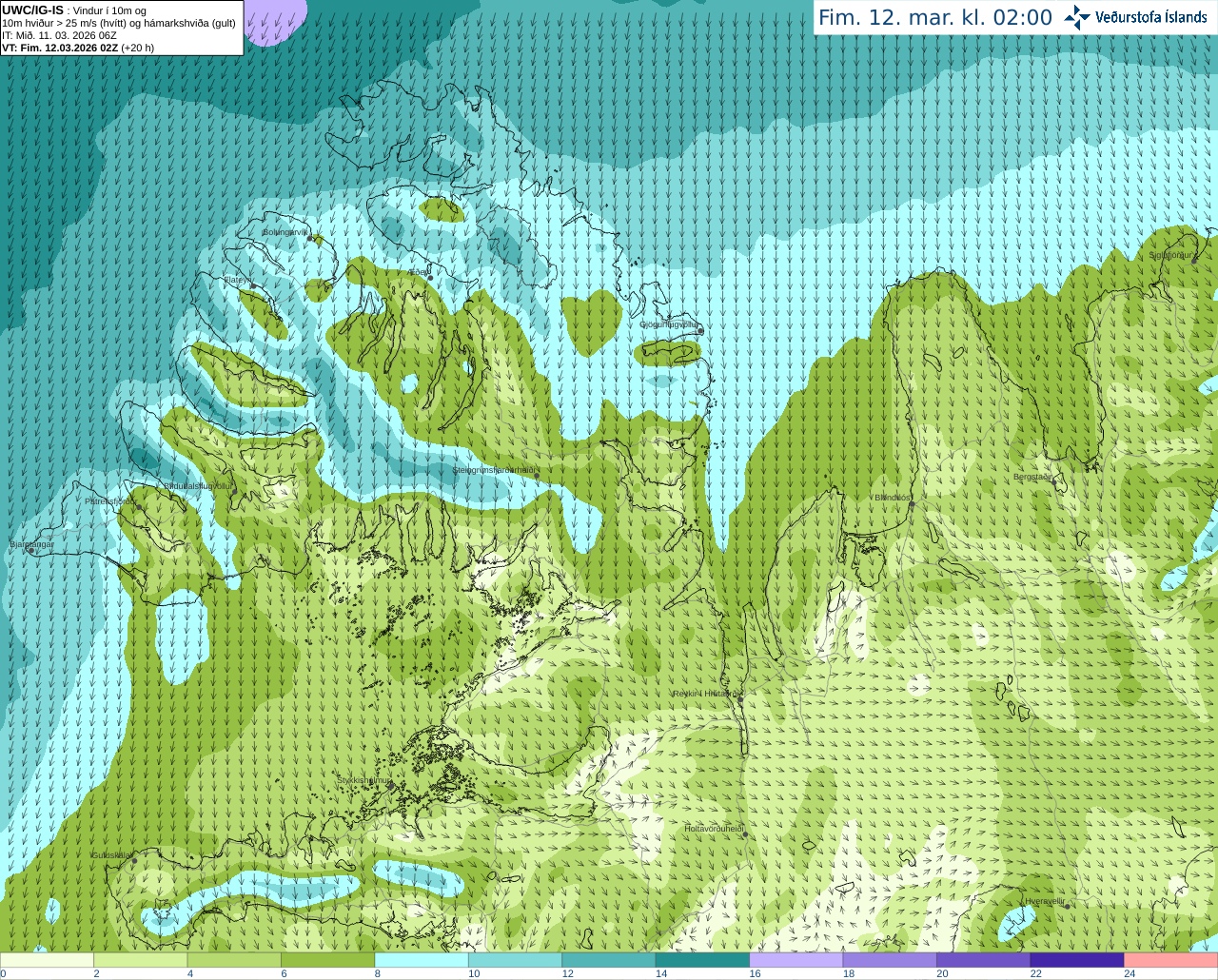Click the 'IT: Mið. 11. 03. 2026 06Z' line
1218x980 pixels.
(x=60, y=35)
